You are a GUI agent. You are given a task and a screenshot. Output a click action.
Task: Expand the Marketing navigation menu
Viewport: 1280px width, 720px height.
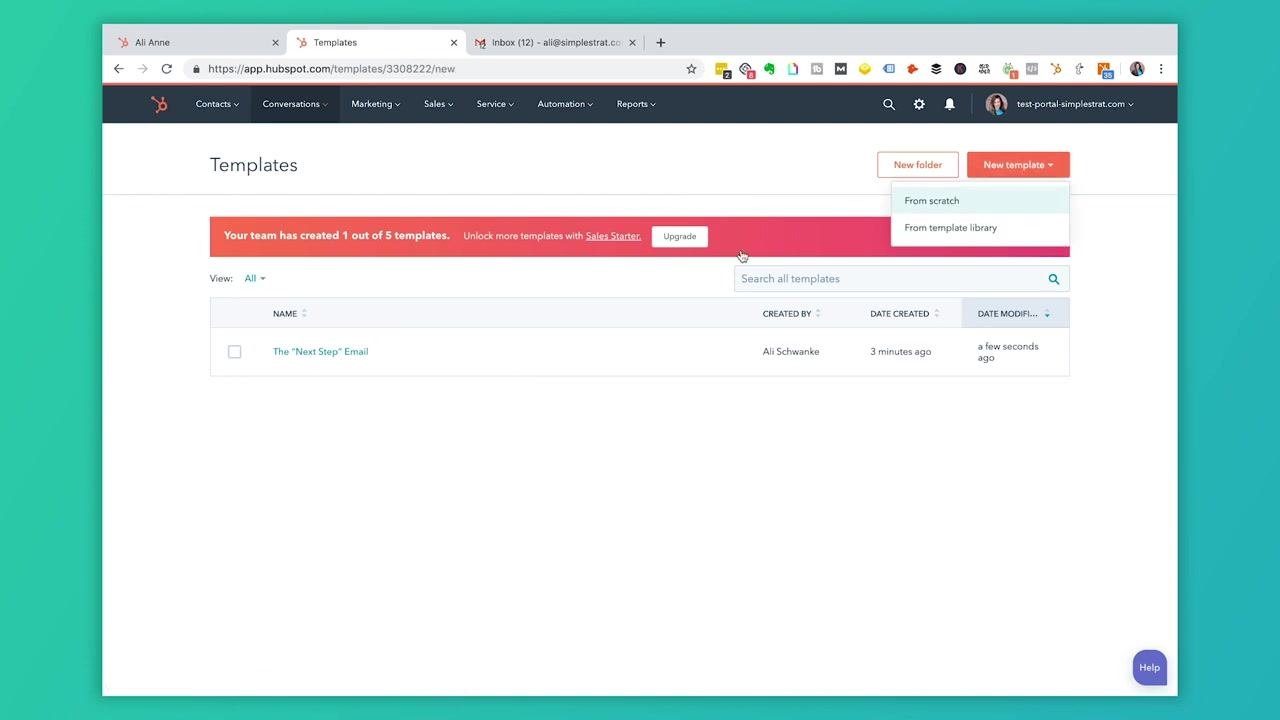pyautogui.click(x=376, y=104)
